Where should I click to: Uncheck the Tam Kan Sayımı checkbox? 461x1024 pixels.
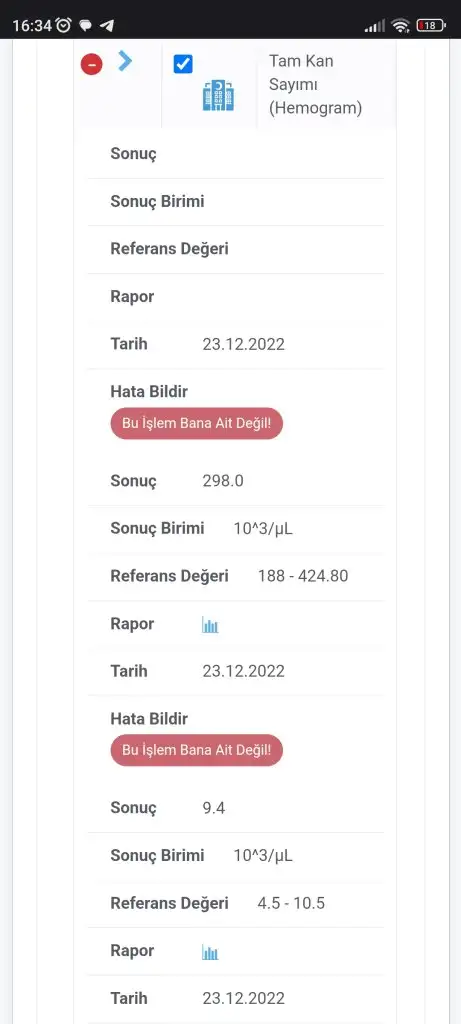tap(183, 64)
